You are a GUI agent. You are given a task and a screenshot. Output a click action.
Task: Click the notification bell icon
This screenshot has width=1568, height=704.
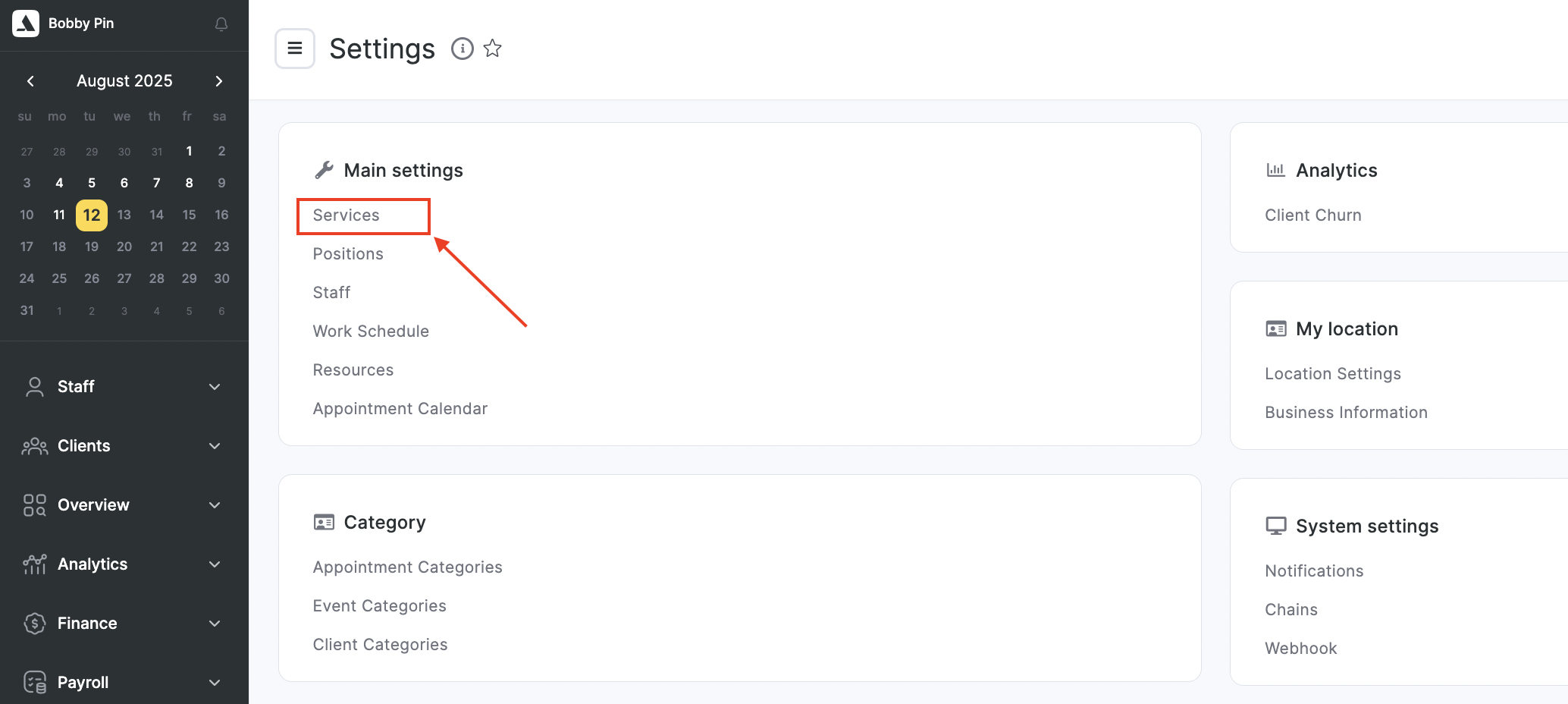click(221, 24)
